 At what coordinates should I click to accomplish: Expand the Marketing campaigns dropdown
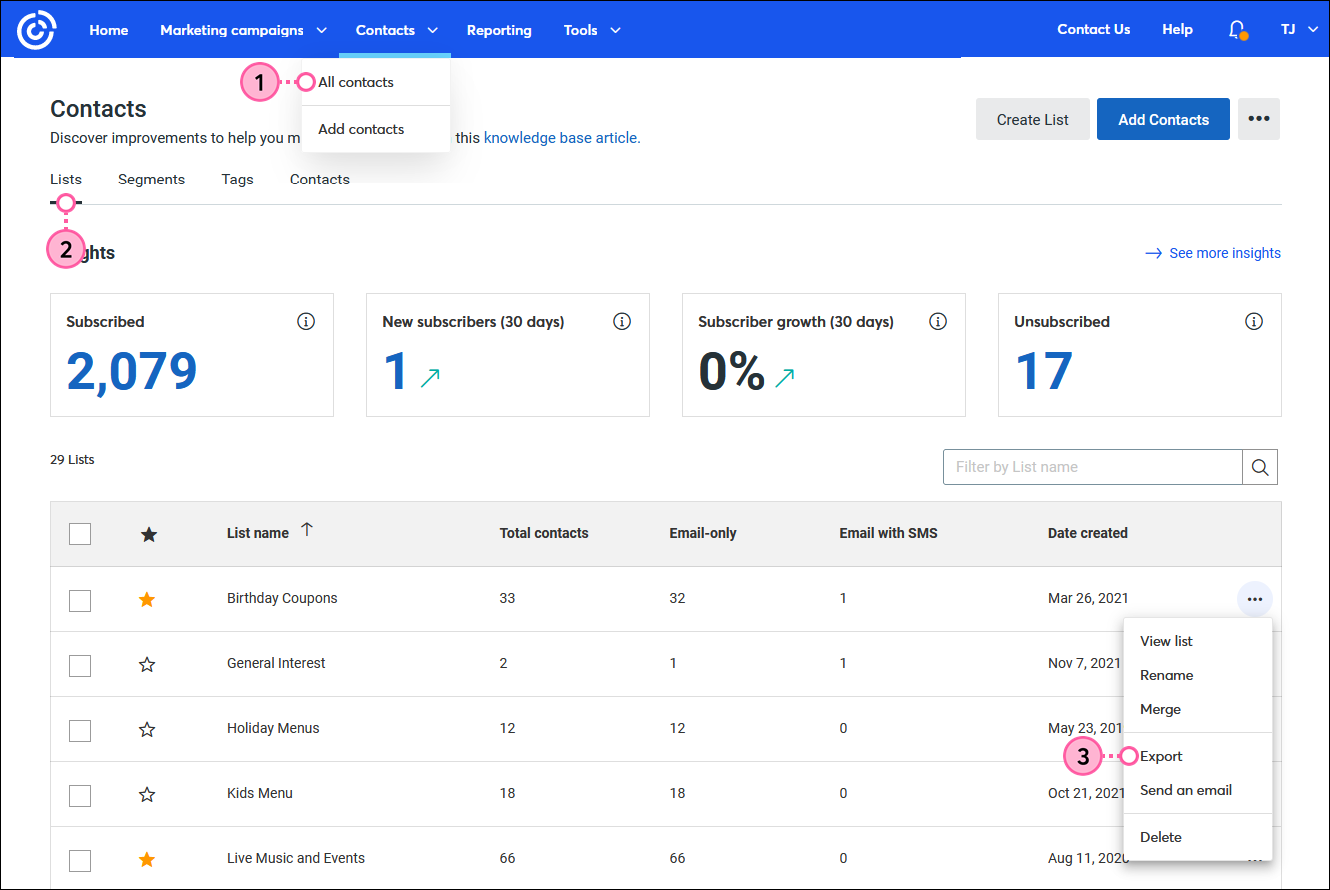[243, 30]
